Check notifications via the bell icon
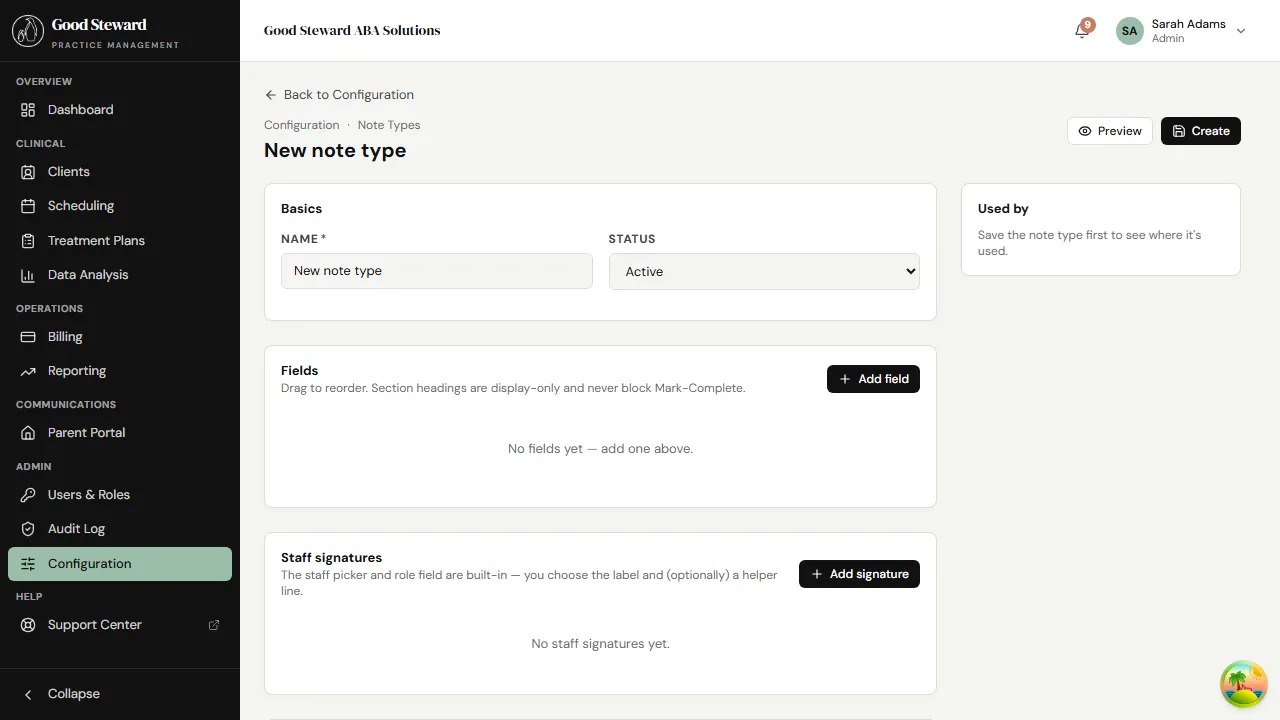1280x720 pixels. pyautogui.click(x=1080, y=31)
